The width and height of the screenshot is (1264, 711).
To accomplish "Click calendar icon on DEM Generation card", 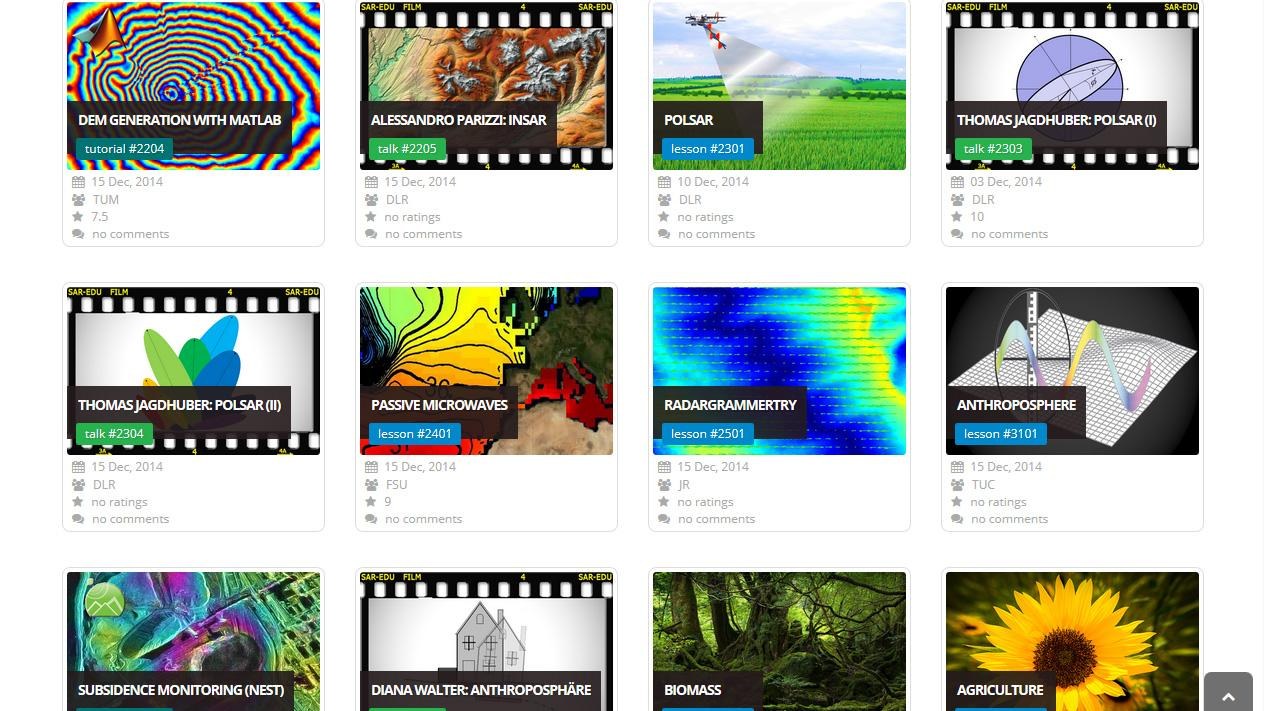I will click(78, 182).
